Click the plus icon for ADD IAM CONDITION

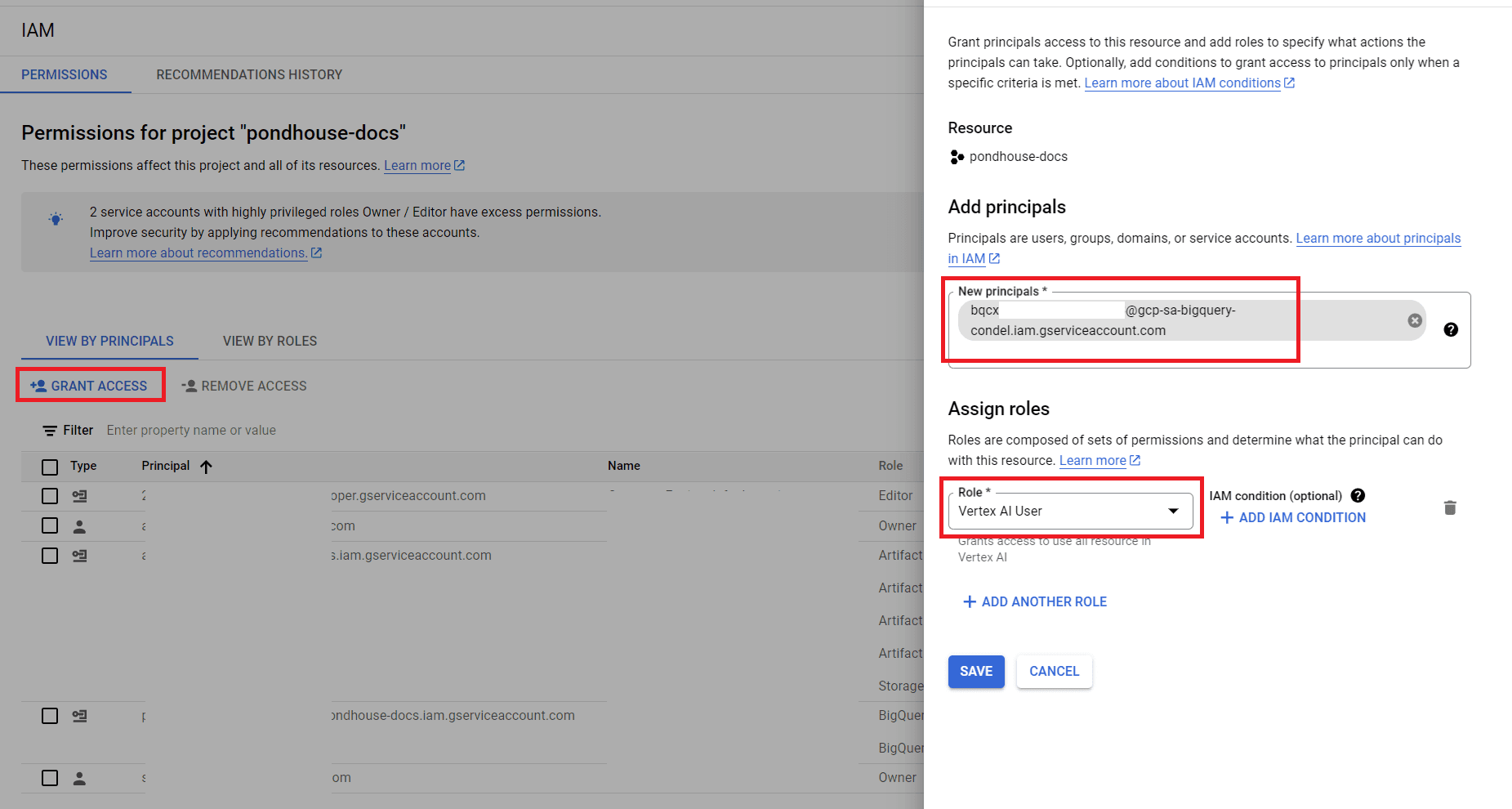(x=1227, y=517)
